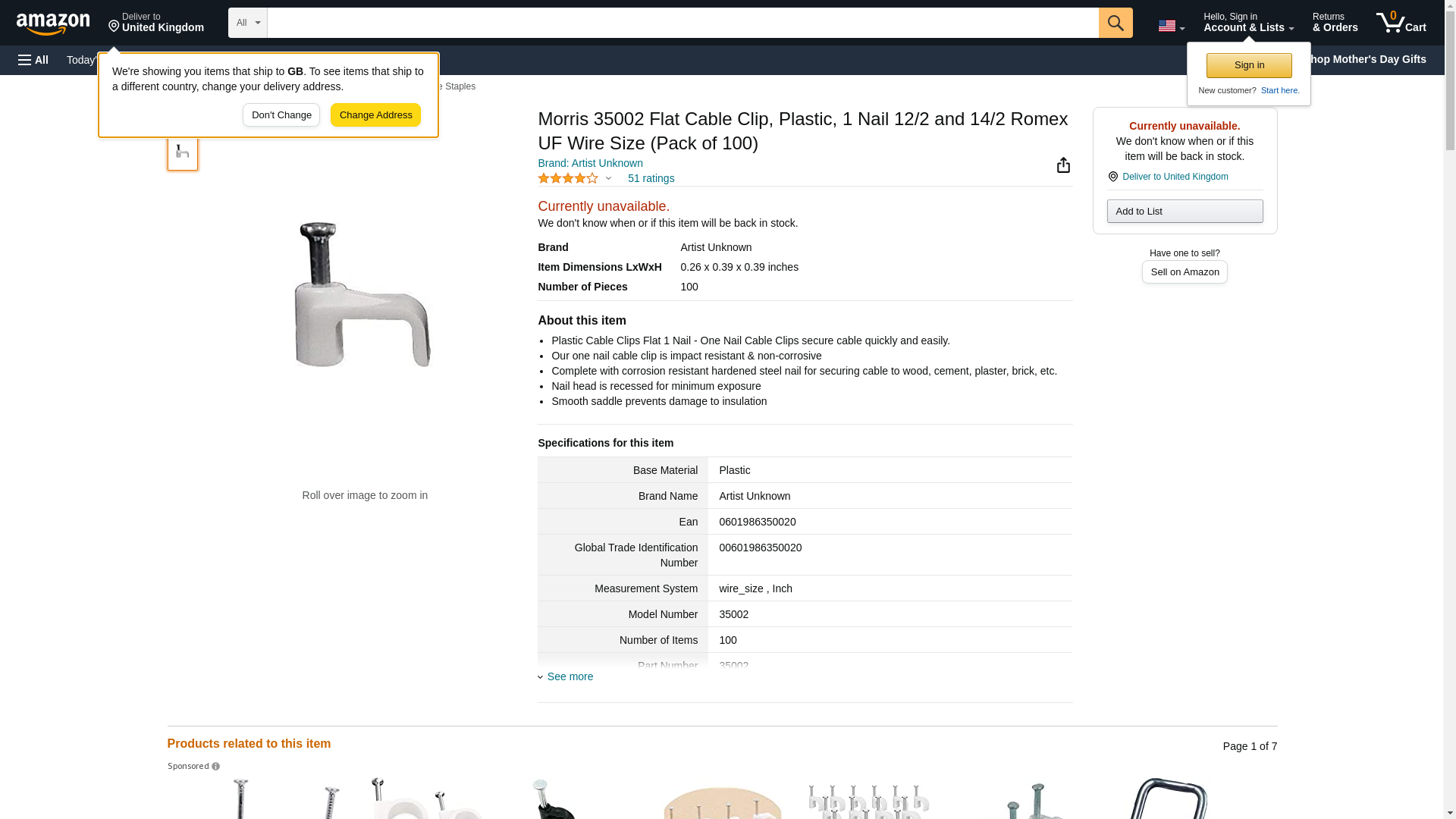Click the Amazon logo
The width and height of the screenshot is (1456, 819).
click(53, 24)
